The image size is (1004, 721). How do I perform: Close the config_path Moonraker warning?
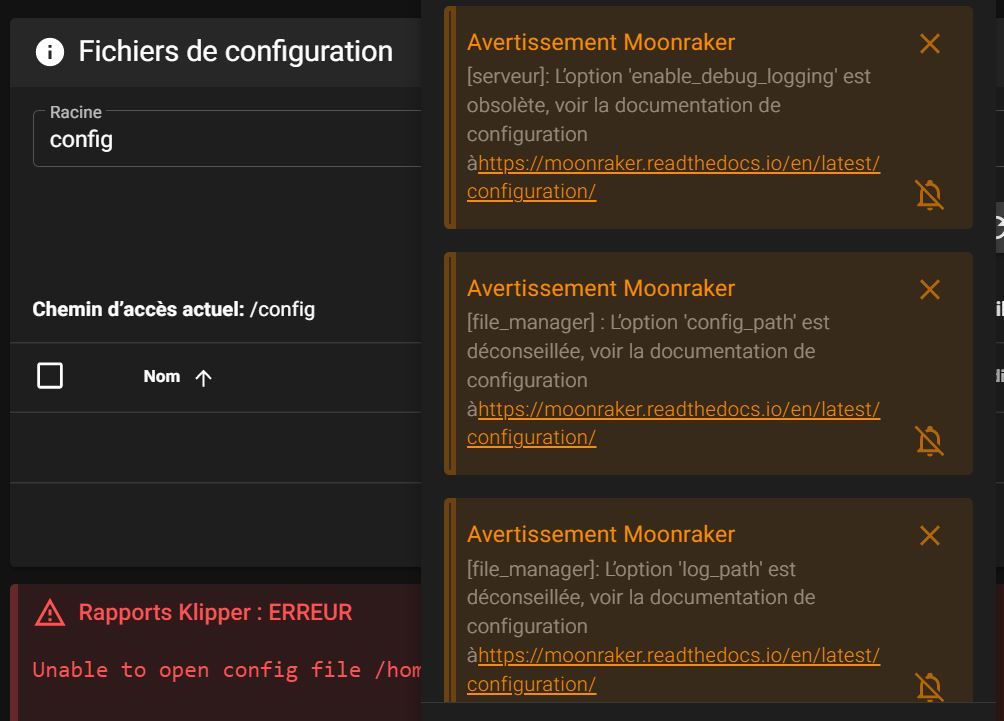click(x=930, y=289)
